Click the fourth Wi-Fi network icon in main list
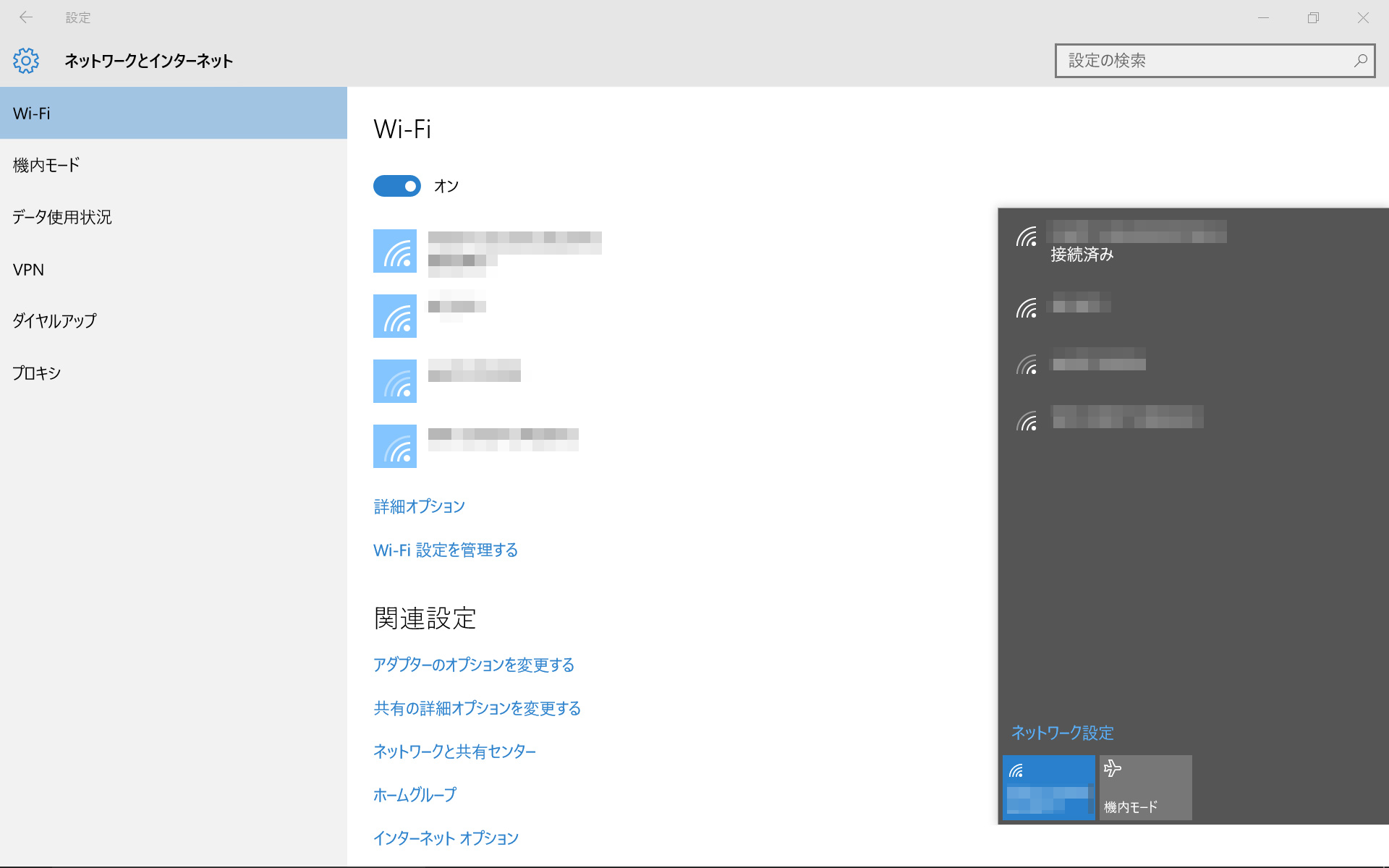This screenshot has width=1389, height=868. tap(395, 446)
